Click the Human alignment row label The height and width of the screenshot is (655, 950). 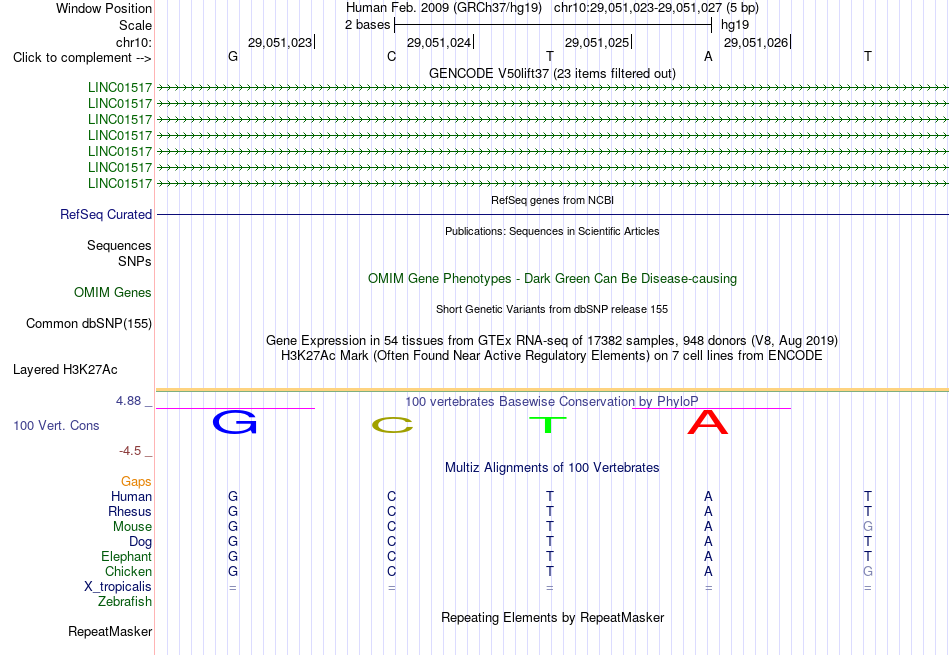tap(131, 496)
